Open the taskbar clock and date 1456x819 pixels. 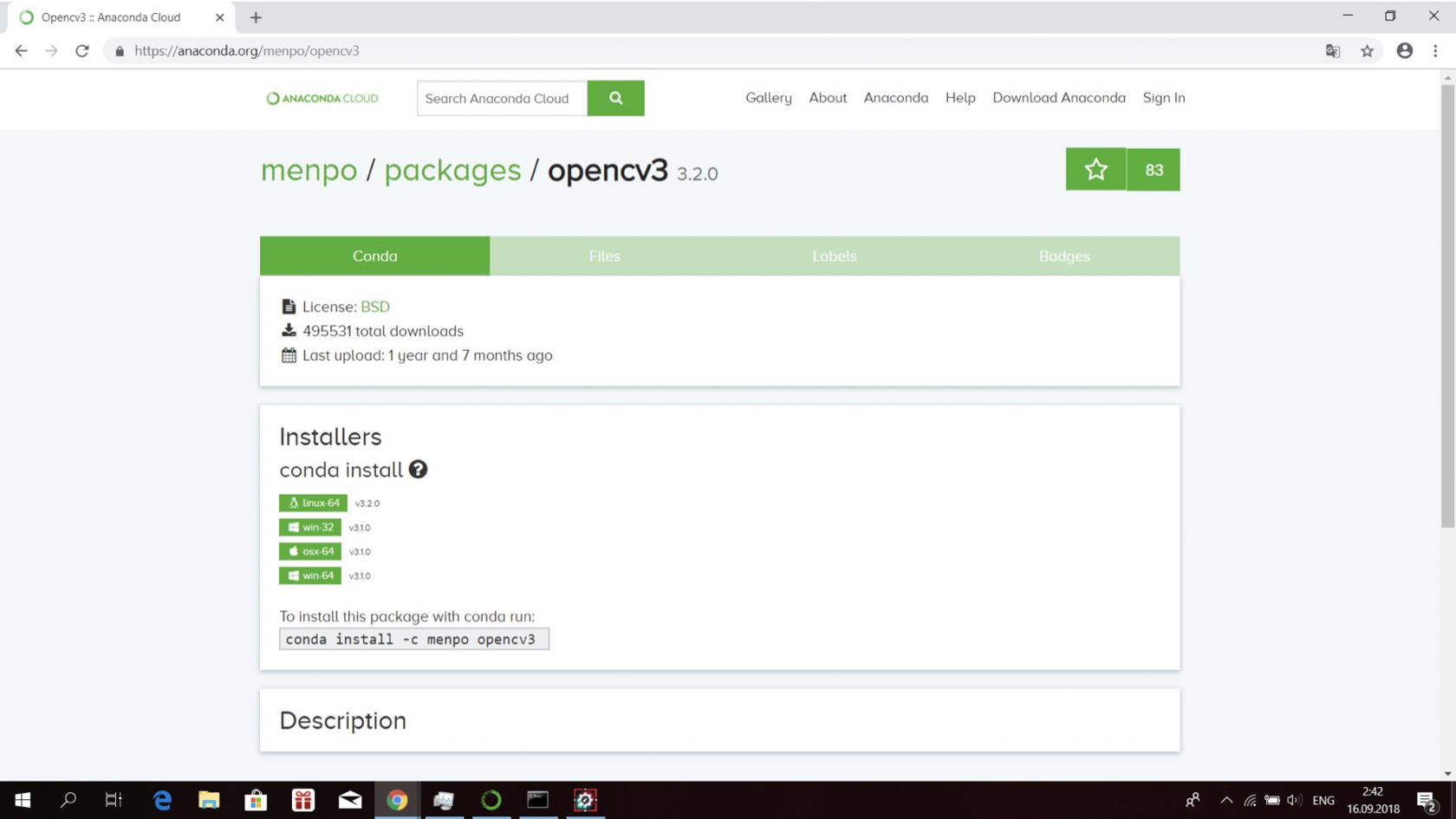tap(1373, 800)
